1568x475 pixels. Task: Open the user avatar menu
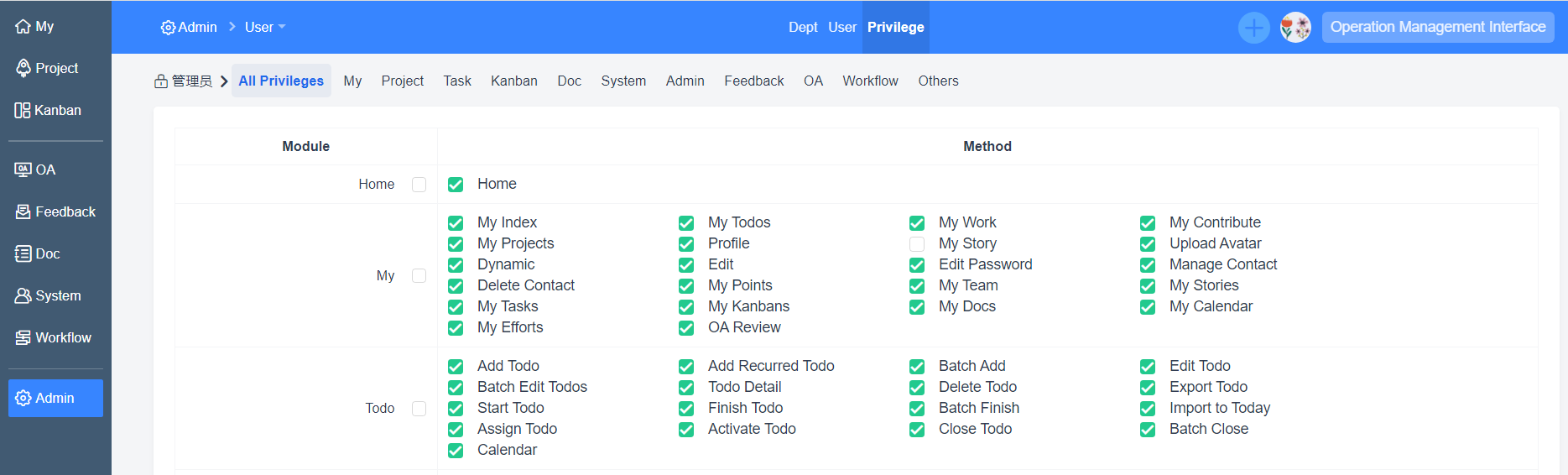tap(1295, 28)
